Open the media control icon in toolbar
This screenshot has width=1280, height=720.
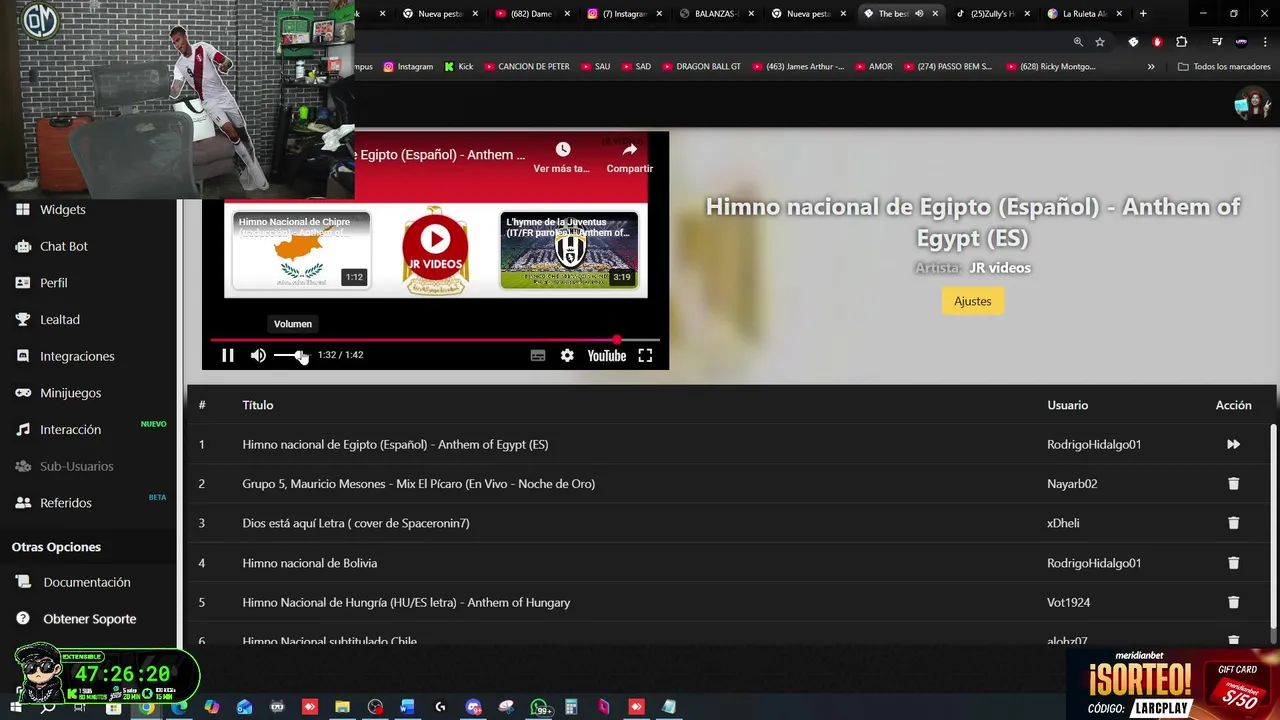click(1217, 42)
